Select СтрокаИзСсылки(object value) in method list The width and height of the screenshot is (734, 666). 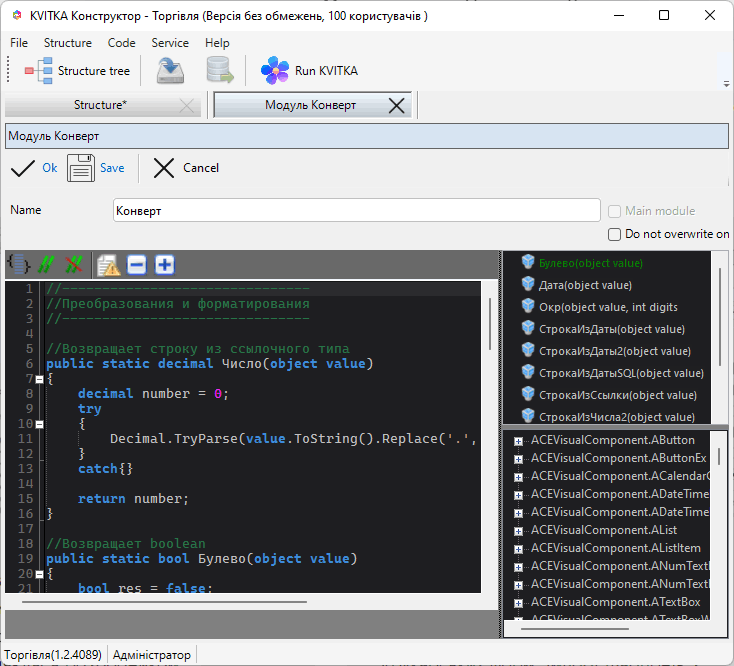pos(618,395)
